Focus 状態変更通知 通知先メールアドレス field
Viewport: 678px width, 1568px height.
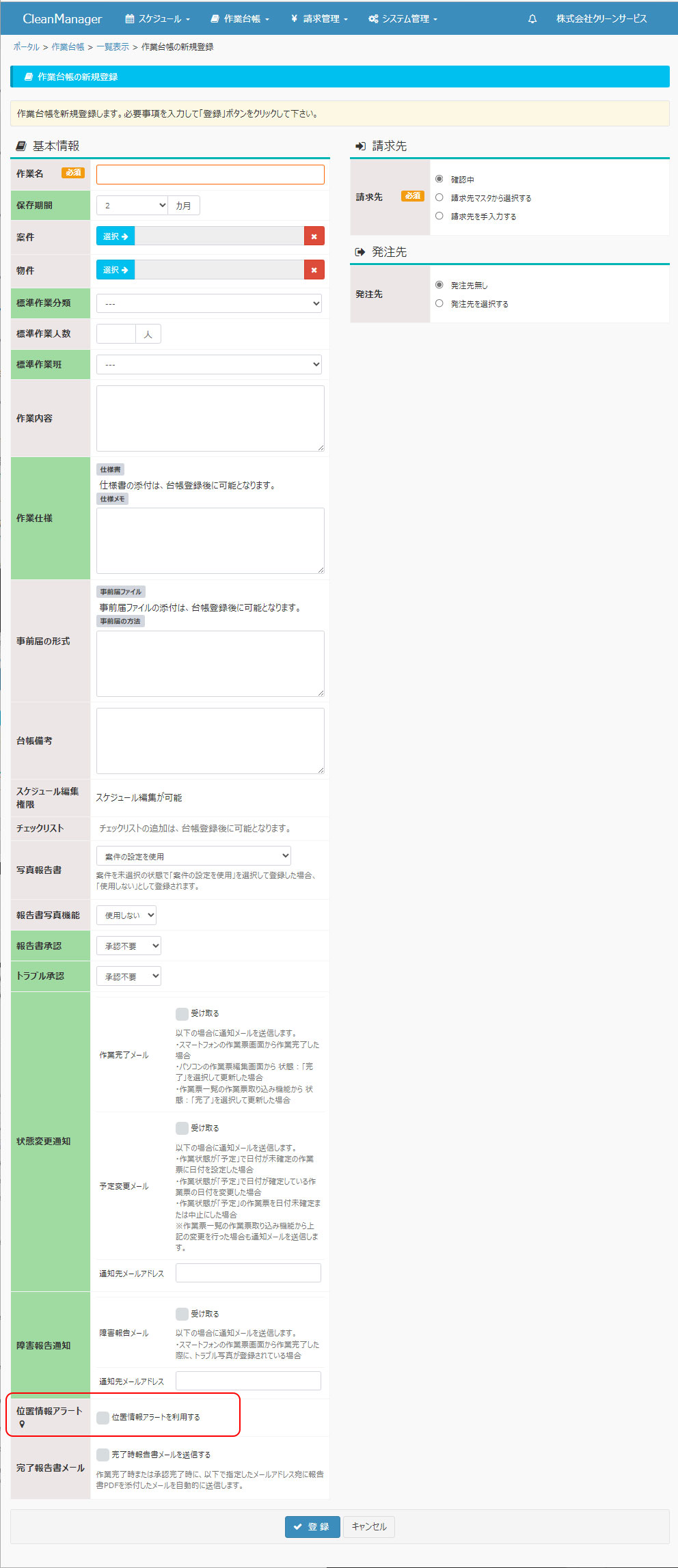pos(248,1273)
